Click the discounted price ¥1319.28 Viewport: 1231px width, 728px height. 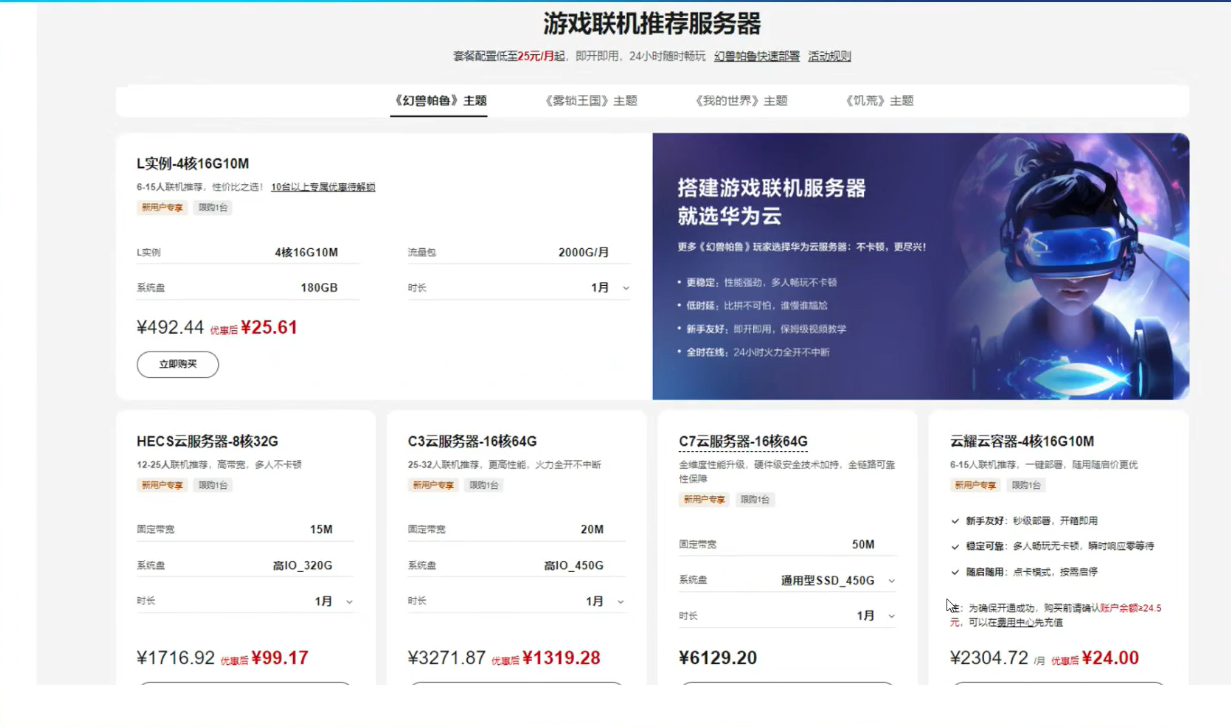(561, 658)
